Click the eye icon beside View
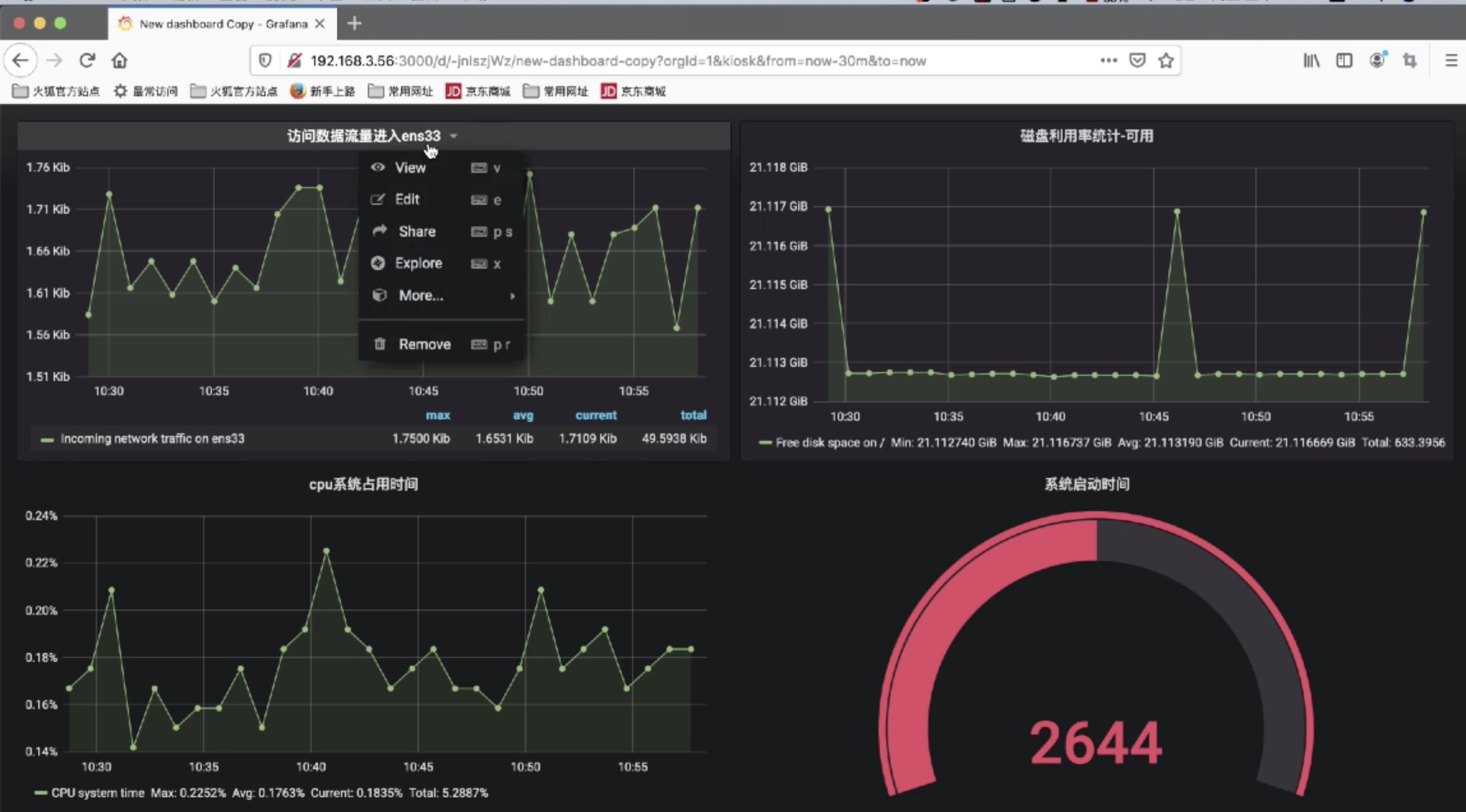The width and height of the screenshot is (1466, 812). coord(378,168)
